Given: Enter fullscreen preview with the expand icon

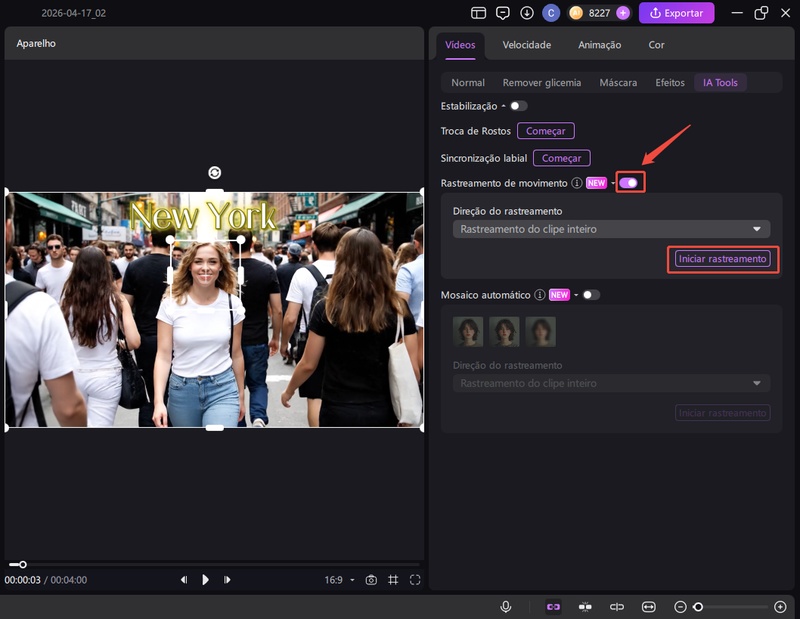Looking at the screenshot, I should tap(415, 579).
